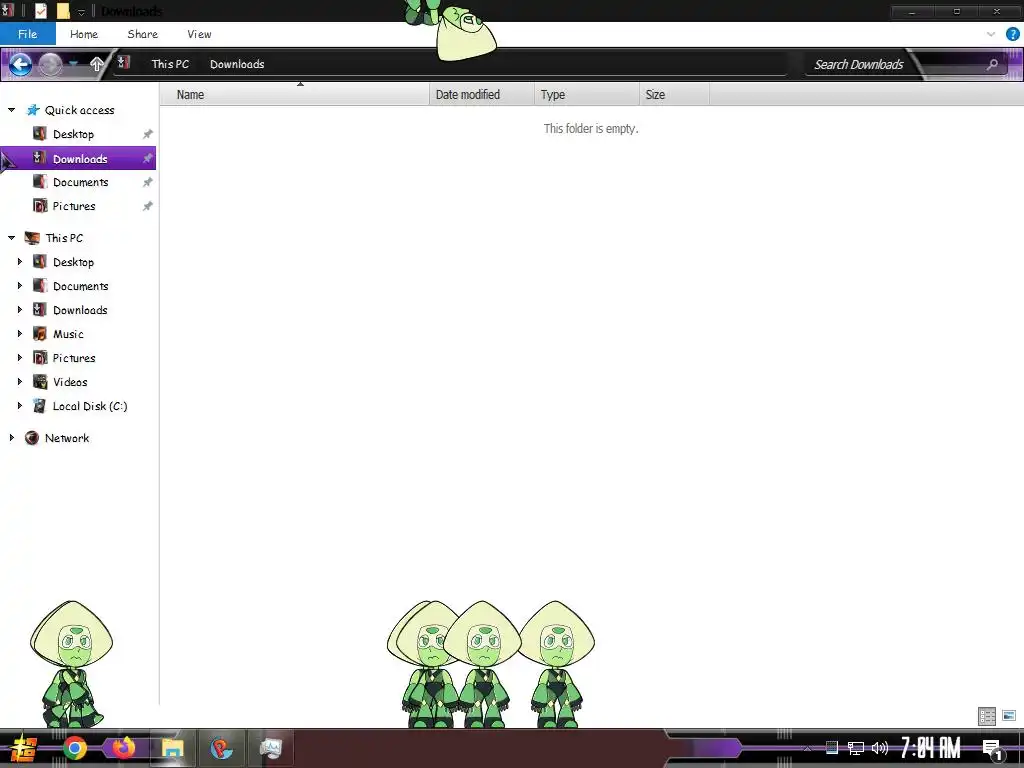1024x768 pixels.
Task: Open Customize Quick Access Toolbar dropdown
Action: pos(82,12)
